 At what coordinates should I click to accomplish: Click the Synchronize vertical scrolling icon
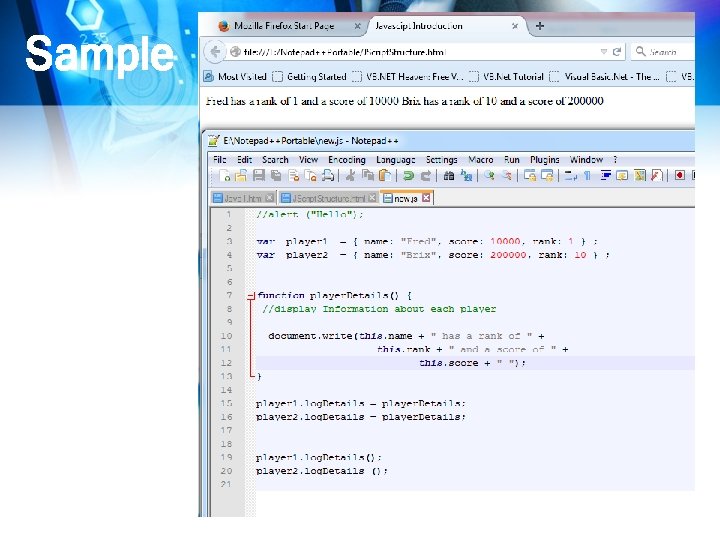coord(530,175)
